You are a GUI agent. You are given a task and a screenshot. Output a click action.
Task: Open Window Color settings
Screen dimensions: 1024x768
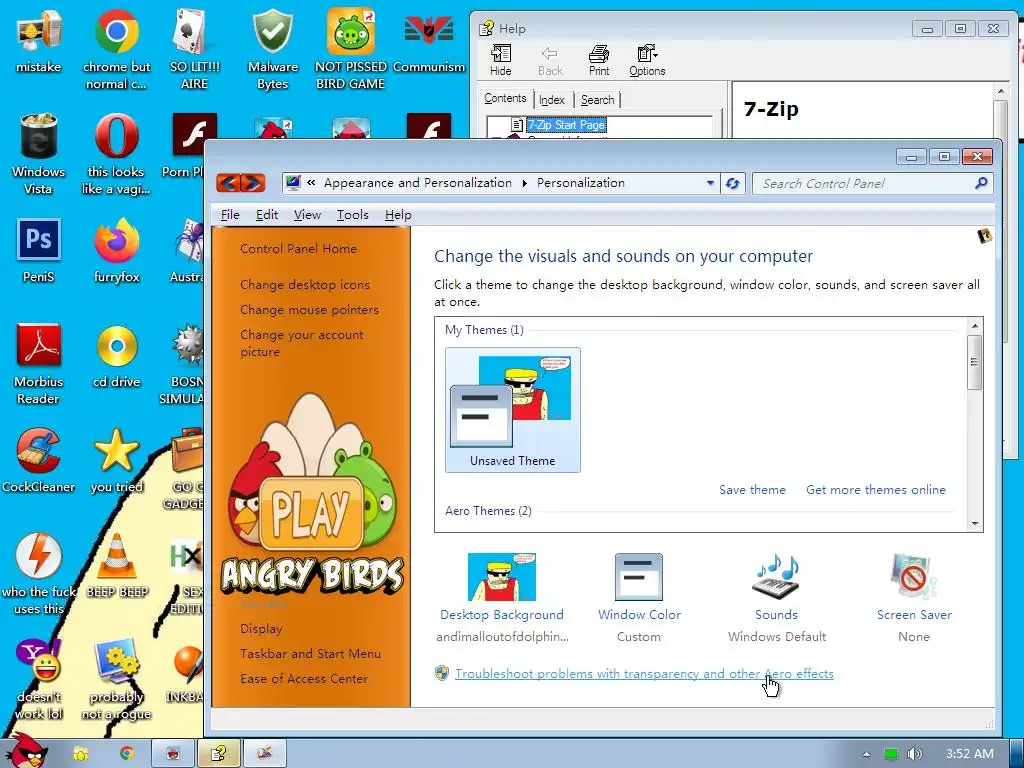pos(639,598)
